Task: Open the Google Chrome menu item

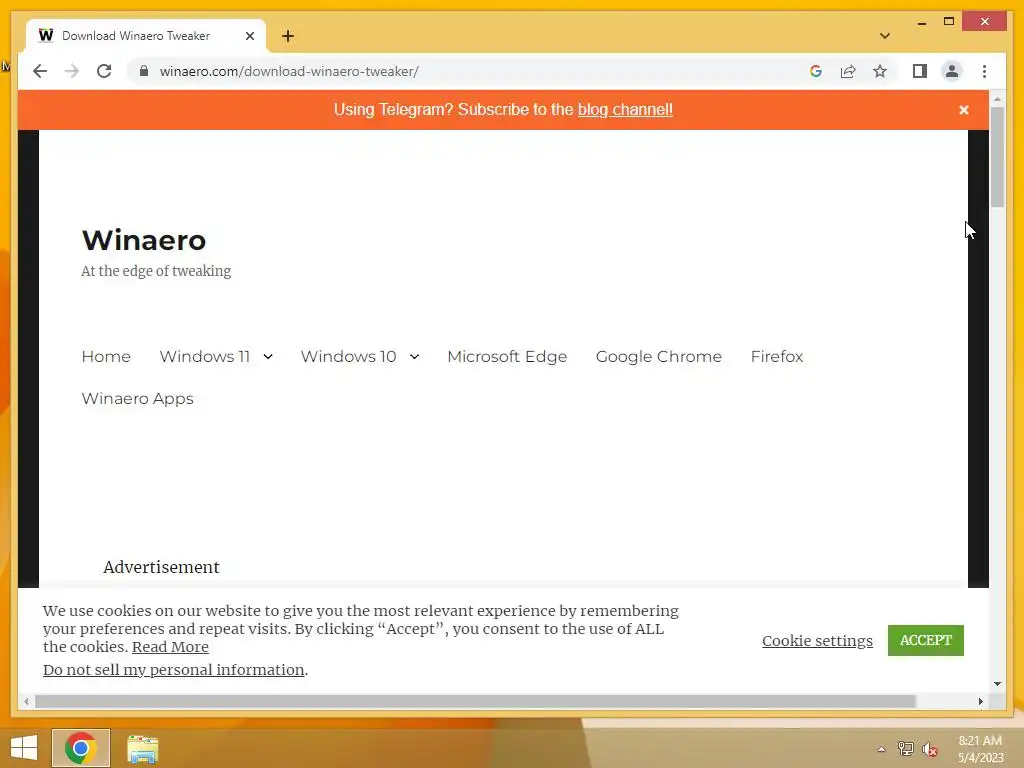Action: pyautogui.click(x=658, y=357)
